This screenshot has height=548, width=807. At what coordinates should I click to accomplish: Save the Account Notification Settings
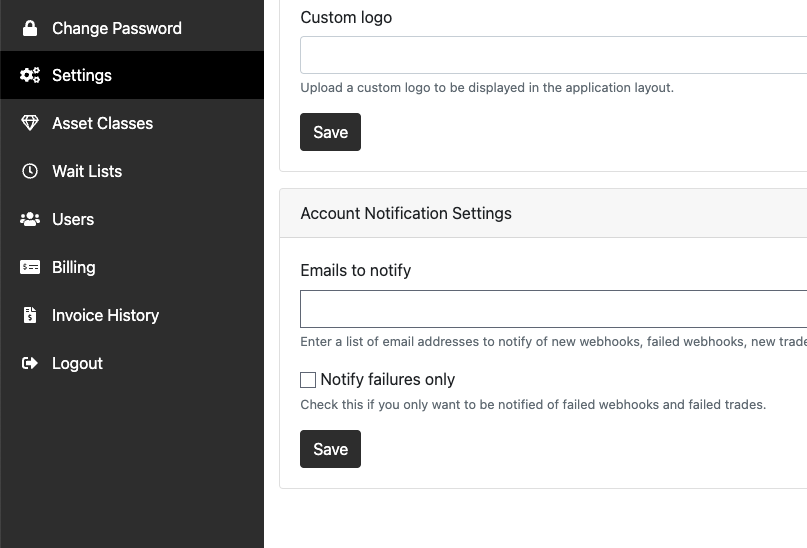(x=330, y=449)
